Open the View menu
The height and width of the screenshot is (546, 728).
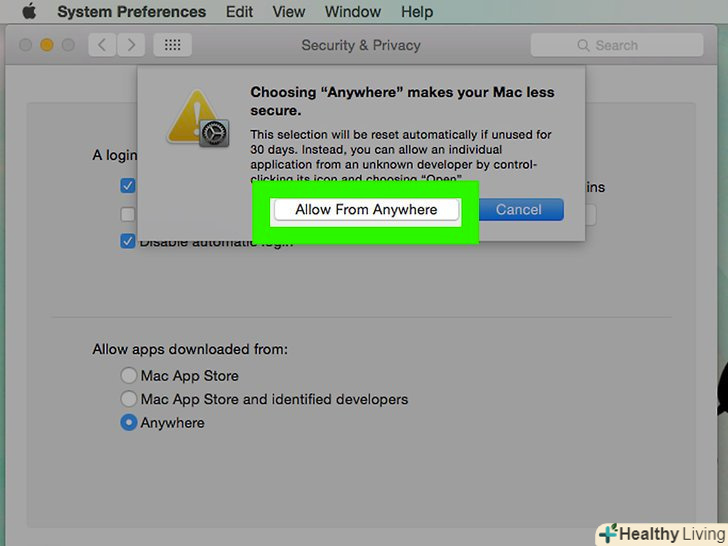288,11
